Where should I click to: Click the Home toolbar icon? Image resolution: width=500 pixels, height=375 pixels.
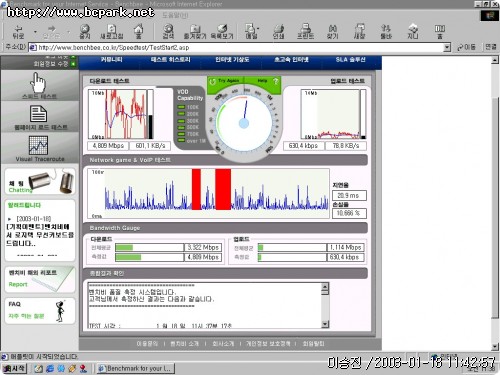[139, 31]
